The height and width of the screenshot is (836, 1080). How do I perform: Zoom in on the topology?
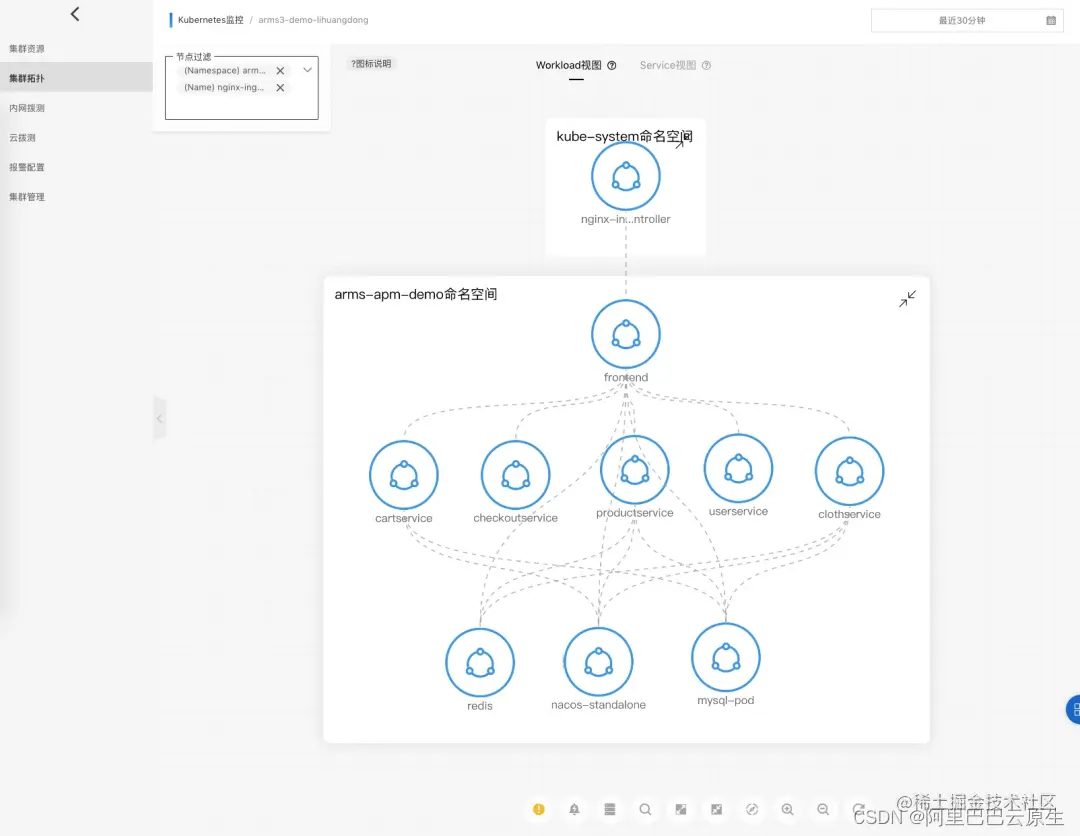[787, 809]
